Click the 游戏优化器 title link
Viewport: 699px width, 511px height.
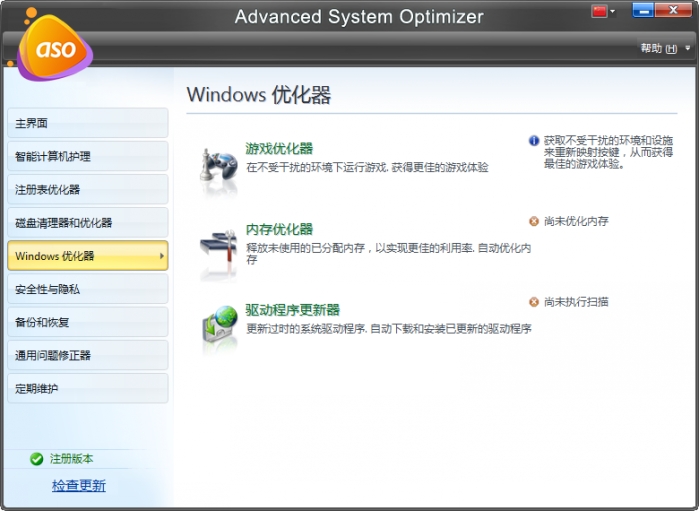279,148
